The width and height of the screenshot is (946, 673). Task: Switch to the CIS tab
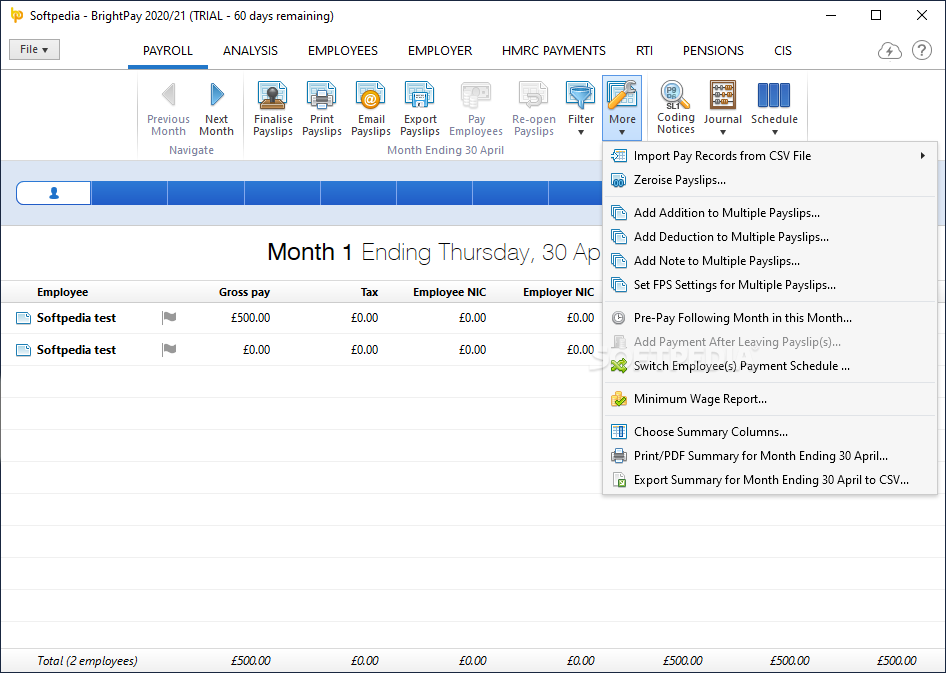point(783,51)
